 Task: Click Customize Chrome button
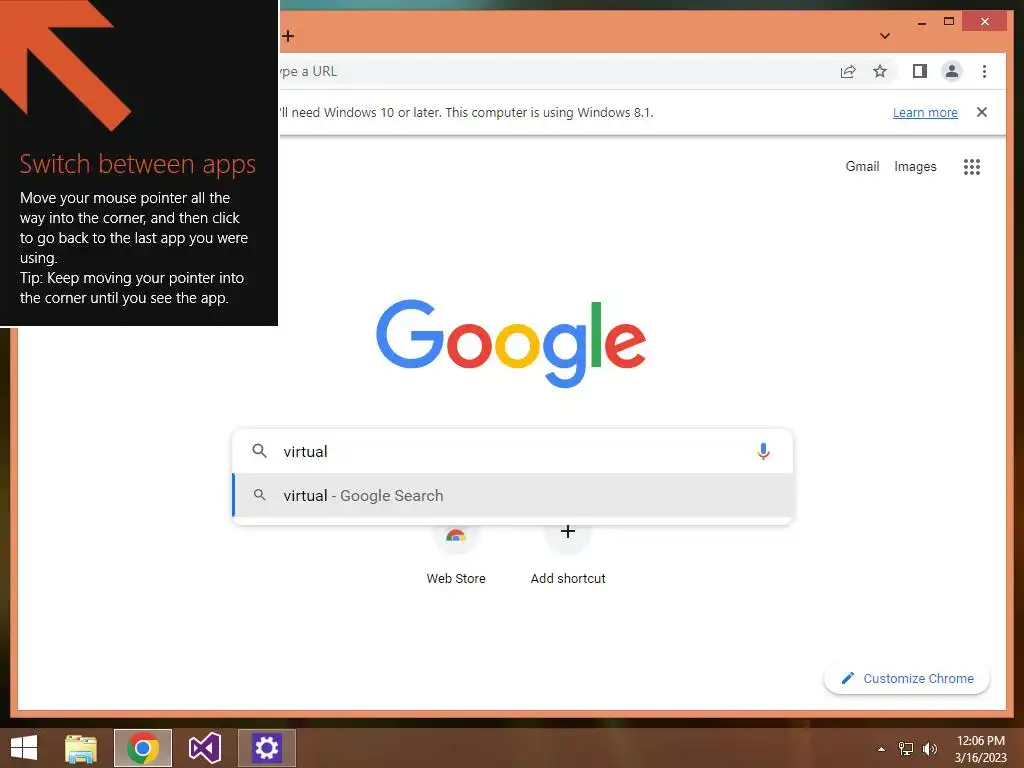point(907,679)
